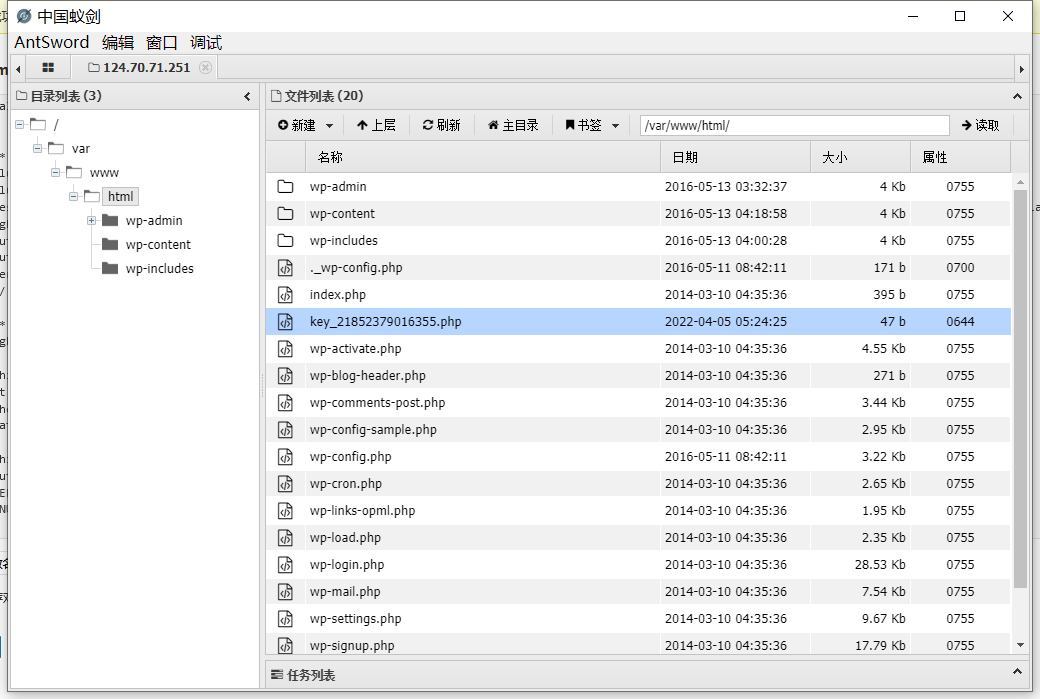Click the wp-login.php file icon
This screenshot has width=1040, height=699.
click(285, 565)
